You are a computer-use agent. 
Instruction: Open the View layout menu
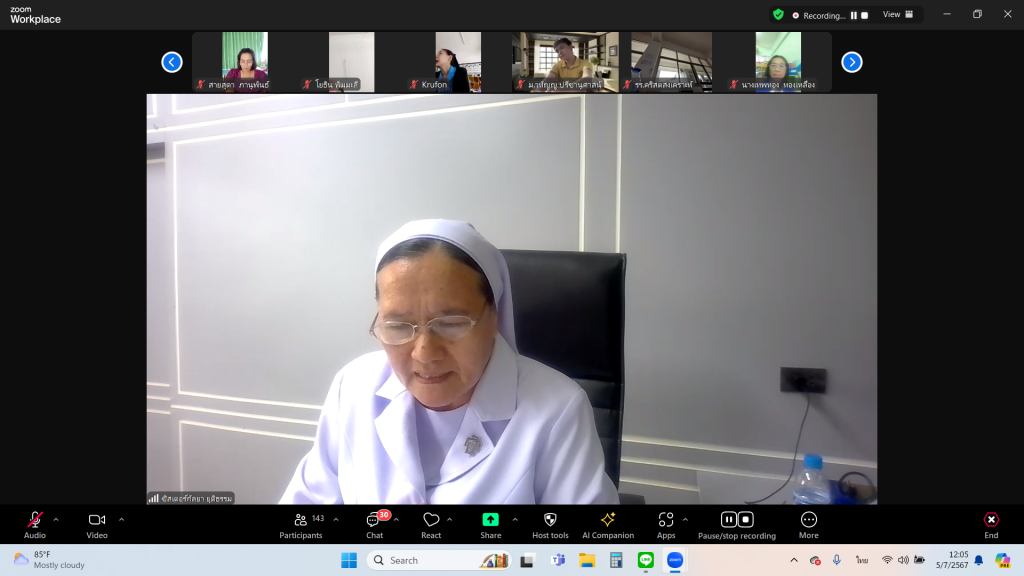click(x=896, y=15)
